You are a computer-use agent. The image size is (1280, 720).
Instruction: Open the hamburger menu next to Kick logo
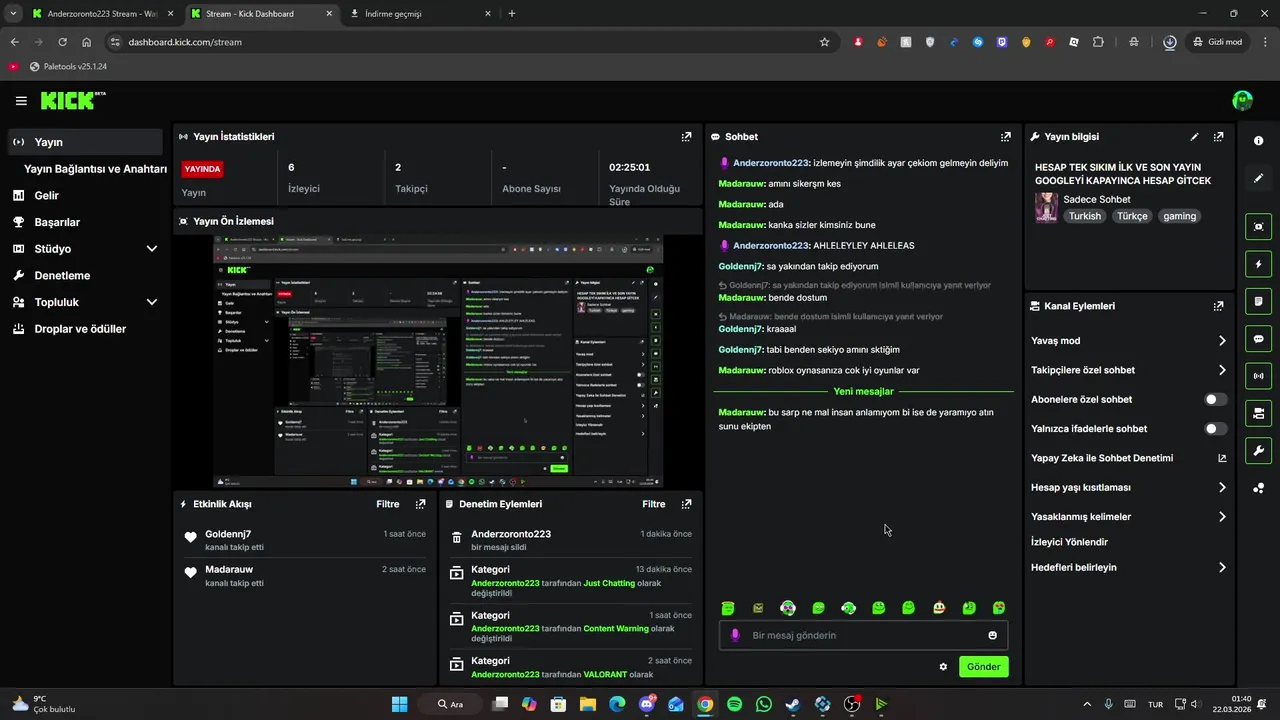point(21,101)
